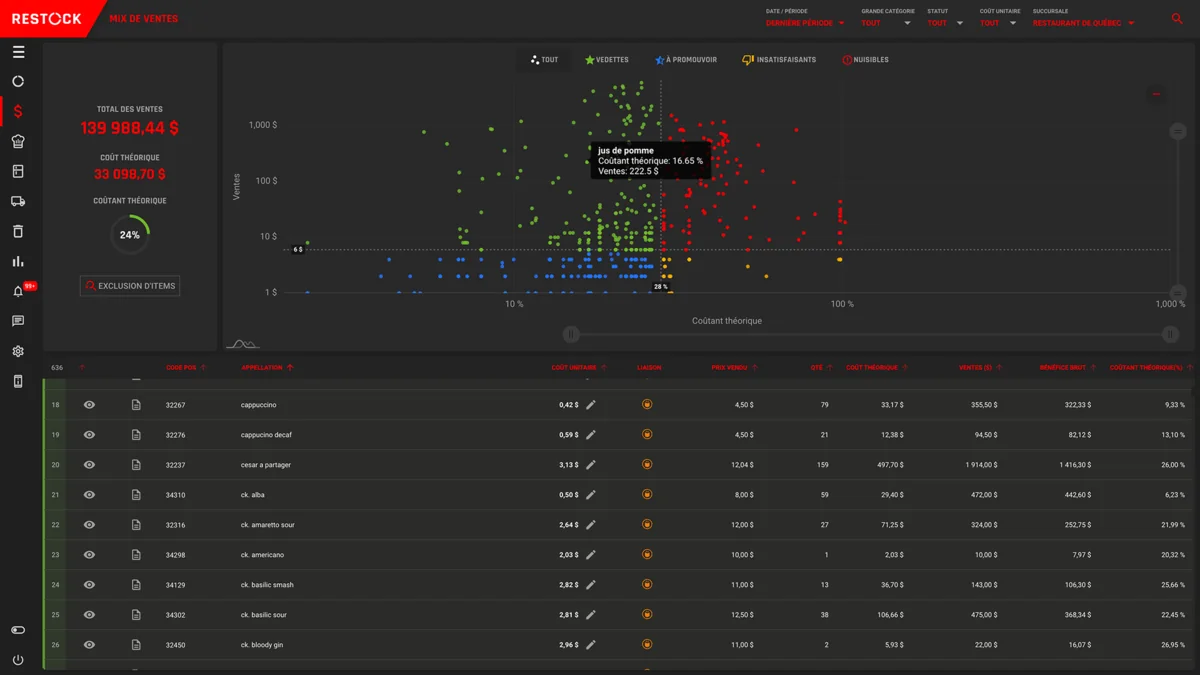Viewport: 1200px width, 675px height.
Task: Click the Restock logo
Action: pos(46,19)
